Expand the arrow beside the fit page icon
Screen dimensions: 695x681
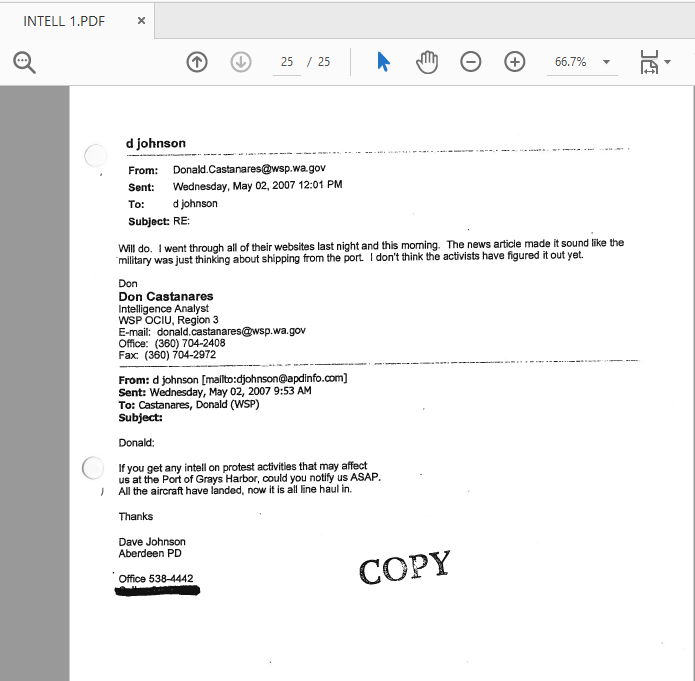(668, 62)
